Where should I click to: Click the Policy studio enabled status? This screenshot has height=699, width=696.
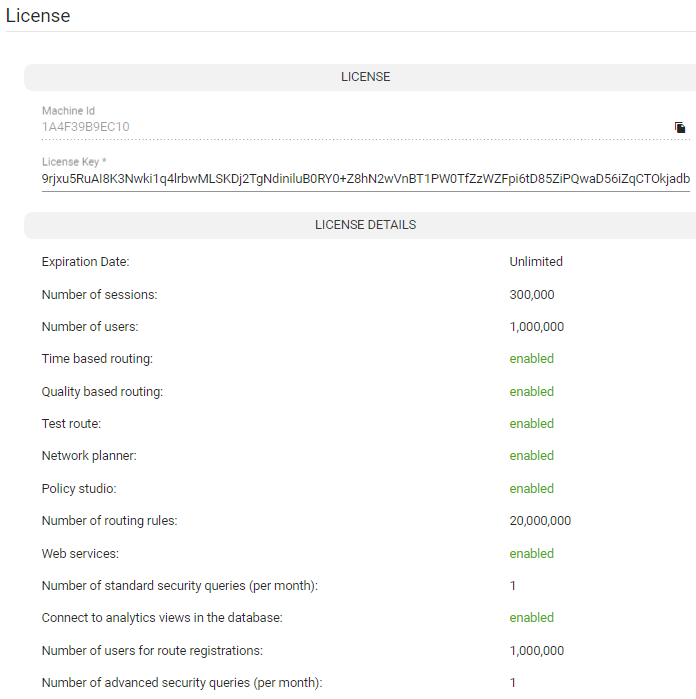(x=531, y=489)
